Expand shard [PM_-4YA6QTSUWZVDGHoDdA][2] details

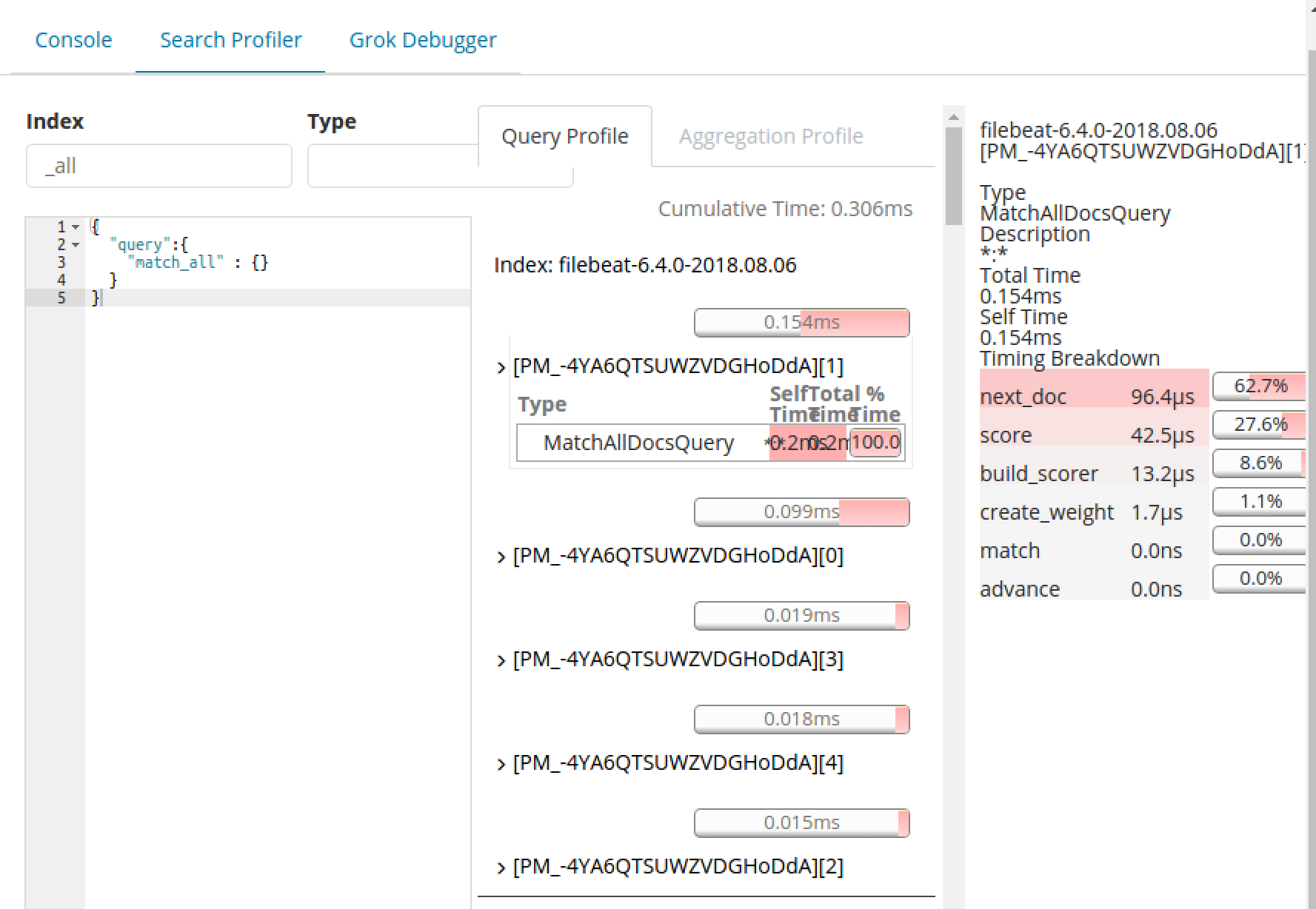[x=500, y=866]
